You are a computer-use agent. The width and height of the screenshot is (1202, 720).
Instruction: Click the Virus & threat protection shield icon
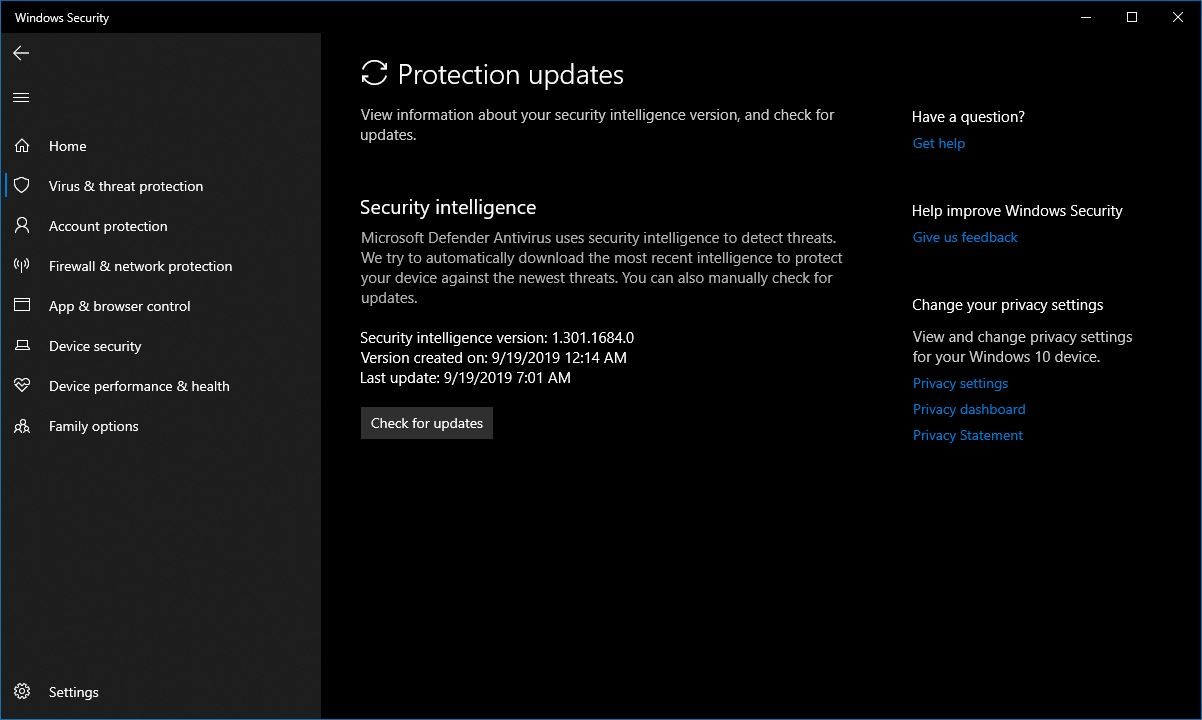(22, 186)
